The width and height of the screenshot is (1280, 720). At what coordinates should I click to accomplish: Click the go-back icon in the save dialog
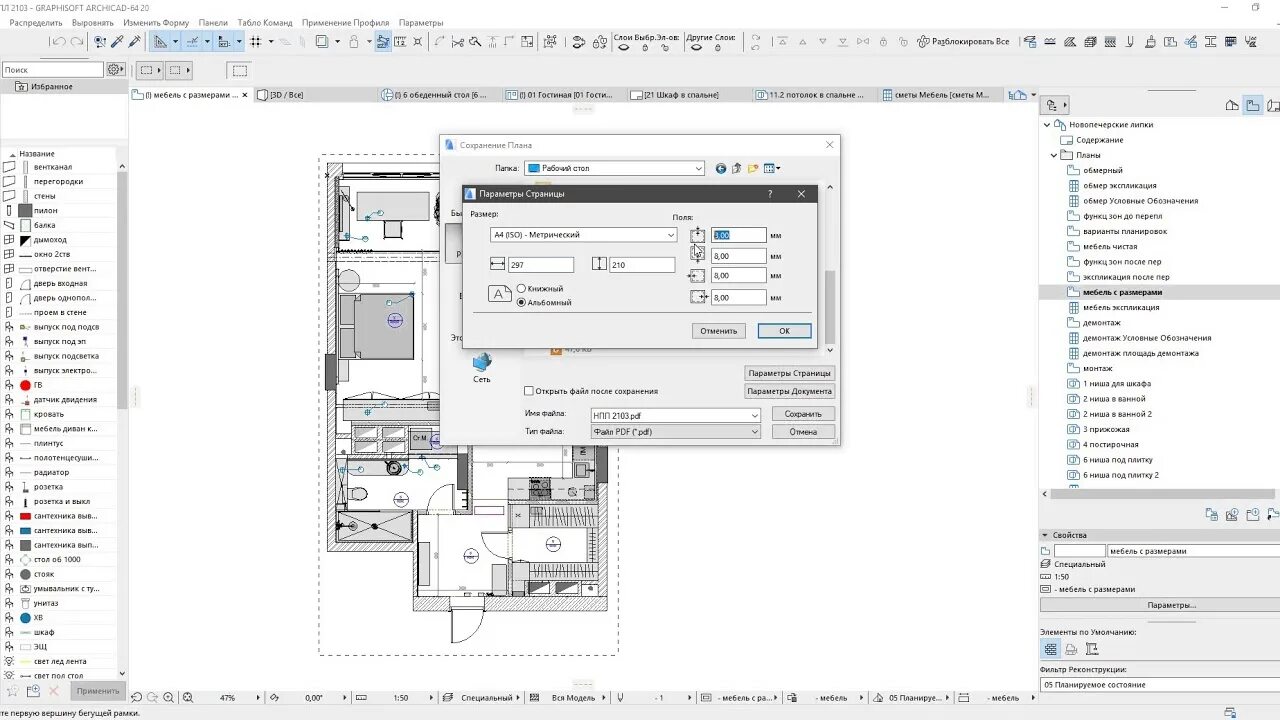pos(721,169)
